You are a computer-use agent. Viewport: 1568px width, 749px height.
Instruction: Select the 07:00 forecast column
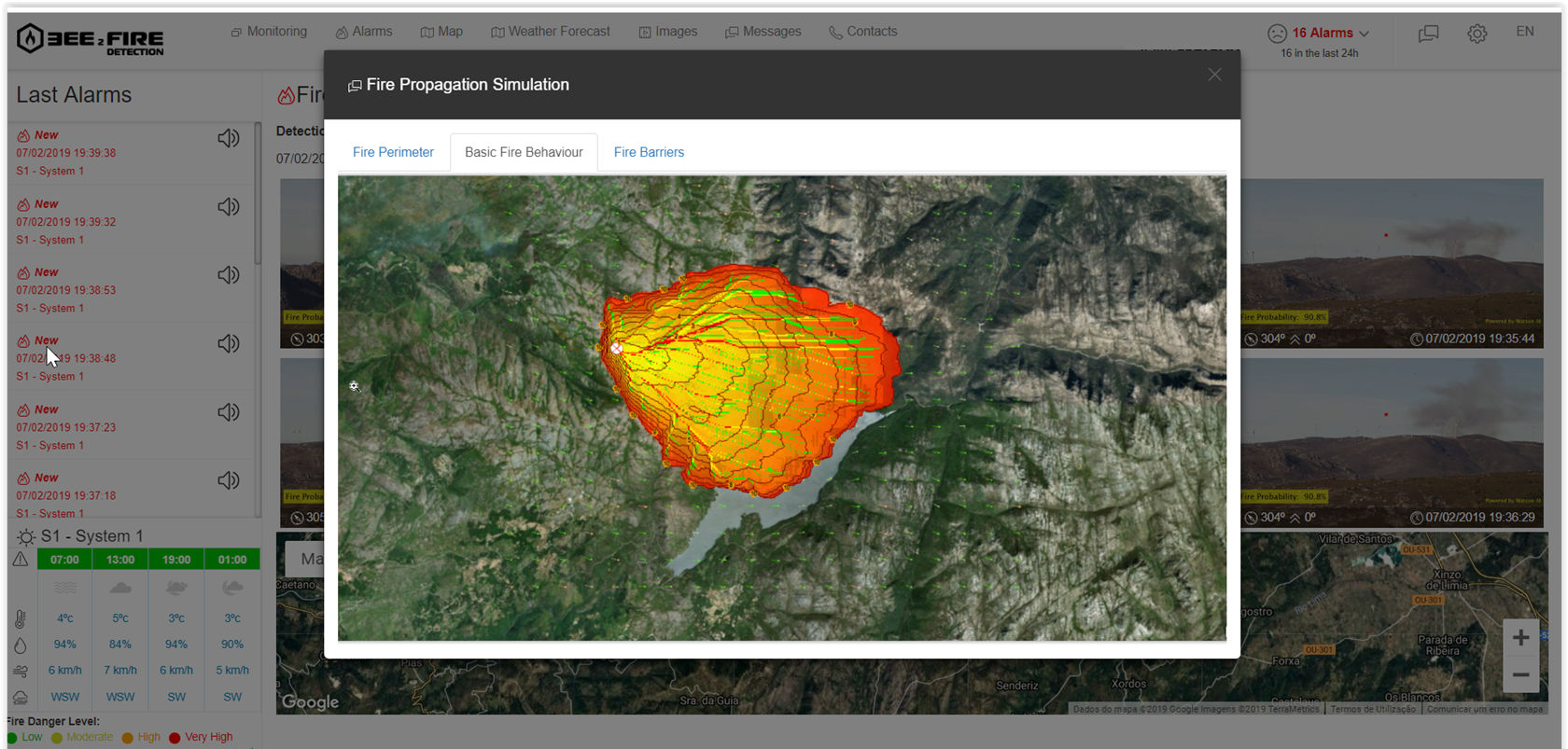click(x=64, y=560)
